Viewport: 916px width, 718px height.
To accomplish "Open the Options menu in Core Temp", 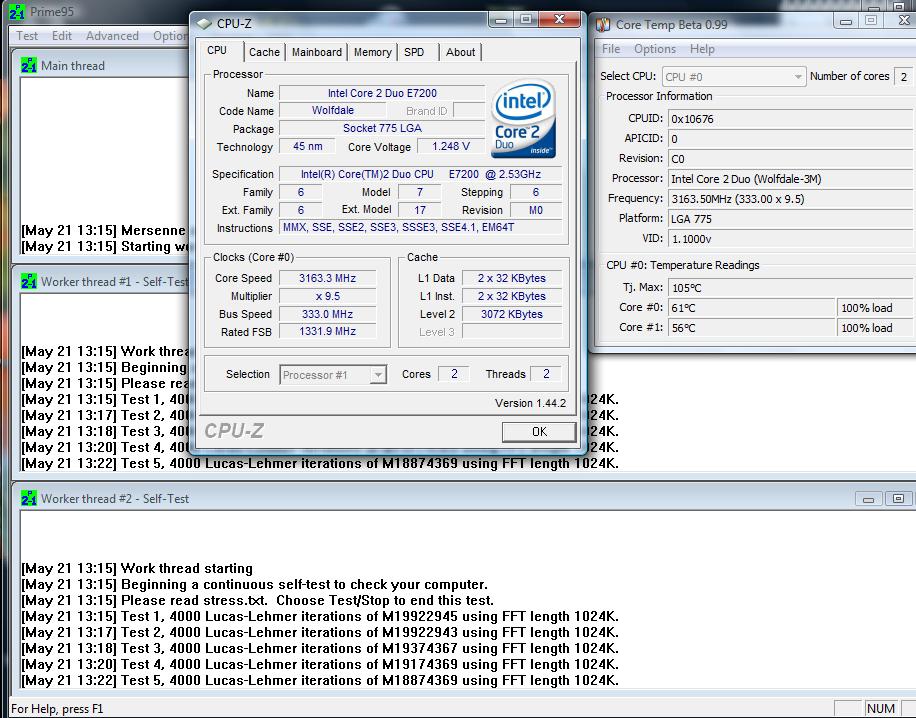I will [x=655, y=49].
